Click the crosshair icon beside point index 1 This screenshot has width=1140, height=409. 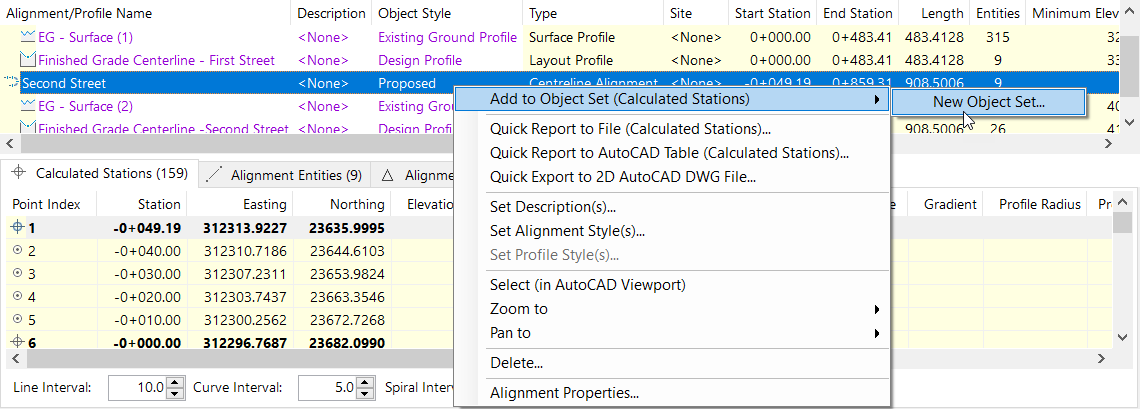click(x=17, y=227)
